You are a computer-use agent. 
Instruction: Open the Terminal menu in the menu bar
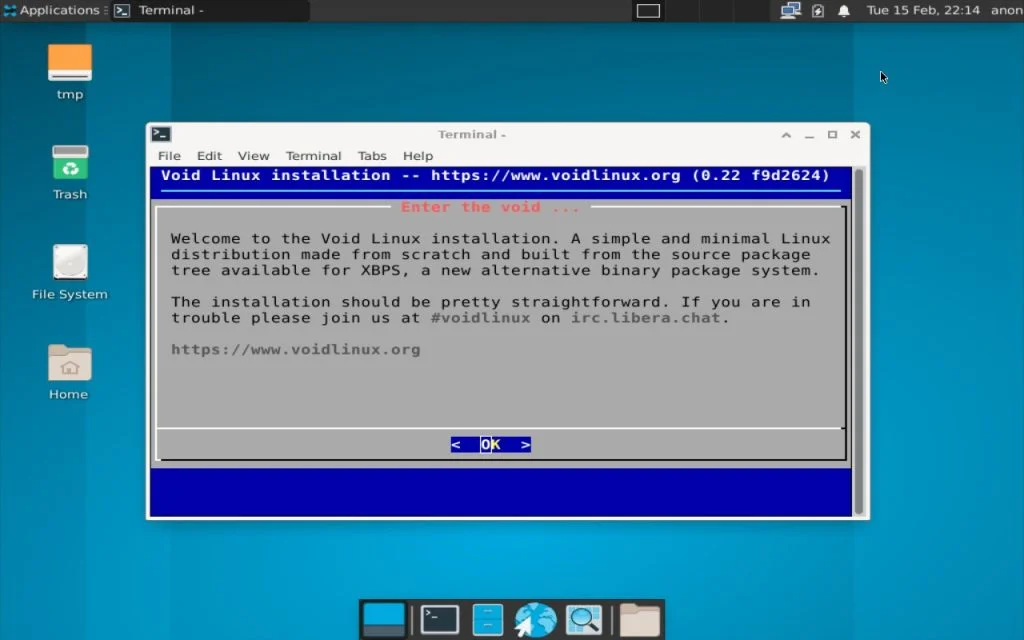pyautogui.click(x=313, y=156)
